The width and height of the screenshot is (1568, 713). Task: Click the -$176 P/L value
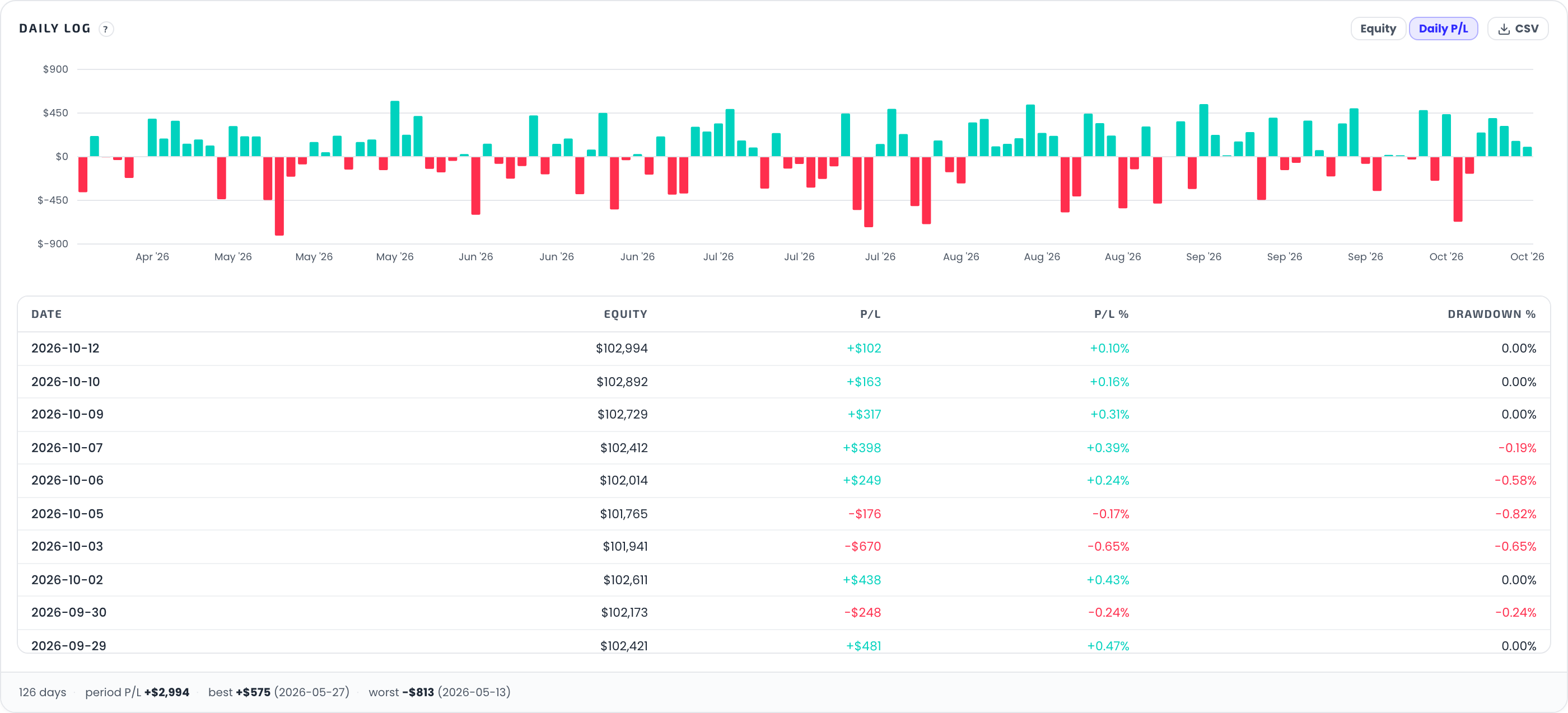coord(865,514)
